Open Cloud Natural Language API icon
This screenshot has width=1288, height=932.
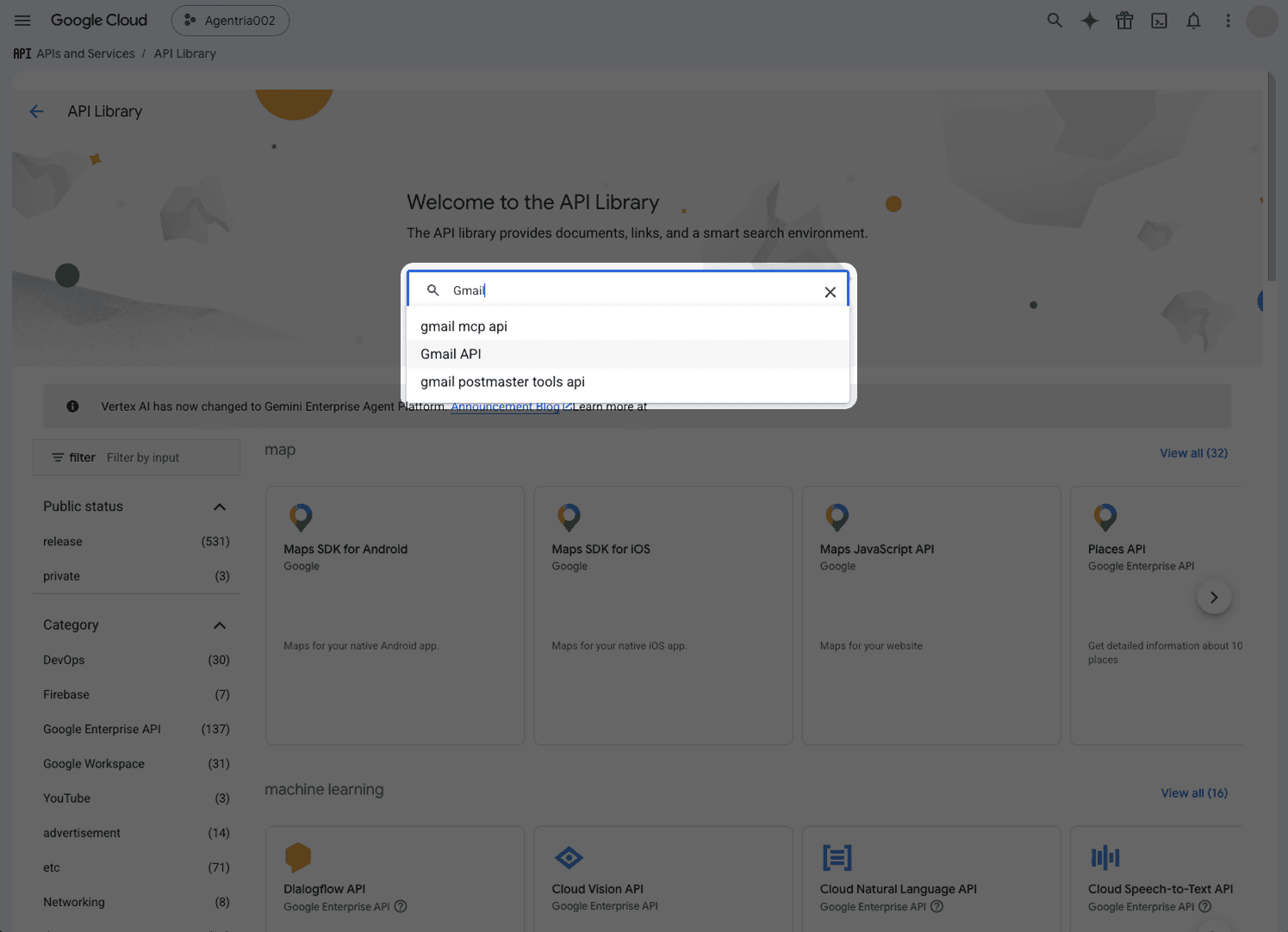[x=837, y=858]
